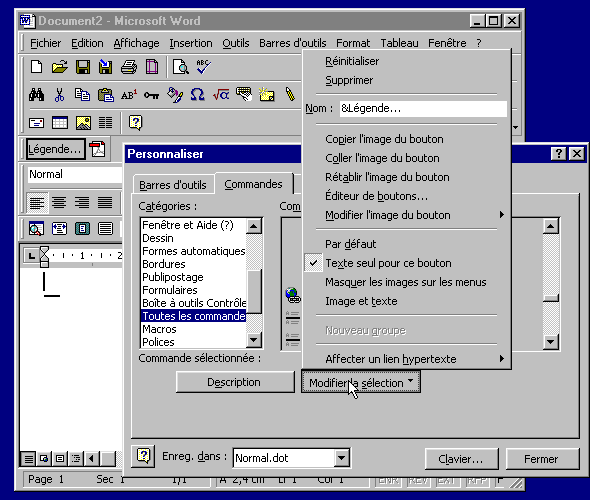Run the ABC spelling check icon
Image resolution: width=590 pixels, height=500 pixels.
coord(204,67)
